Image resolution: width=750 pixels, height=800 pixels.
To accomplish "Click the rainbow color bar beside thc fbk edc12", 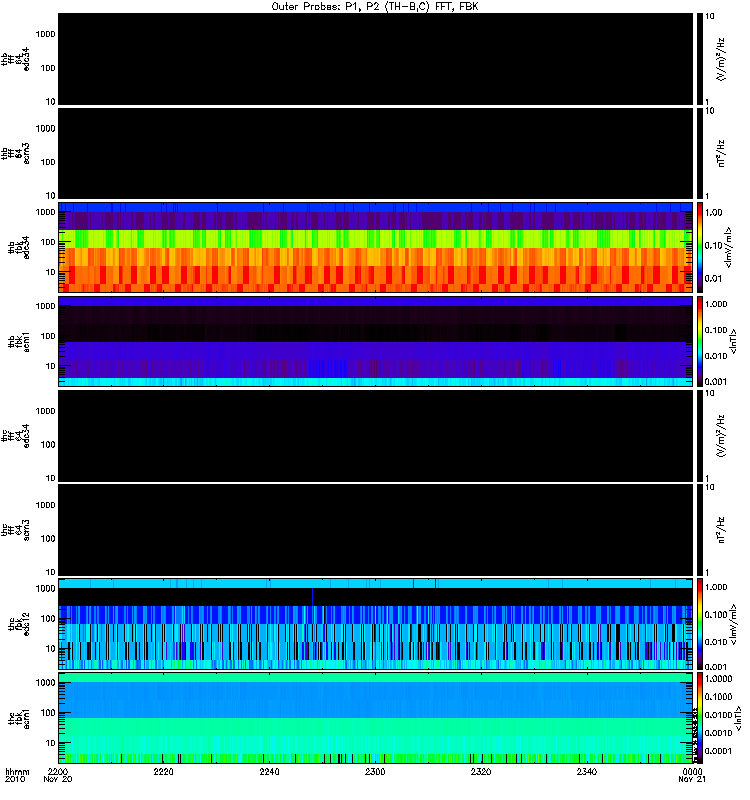I will (699, 624).
